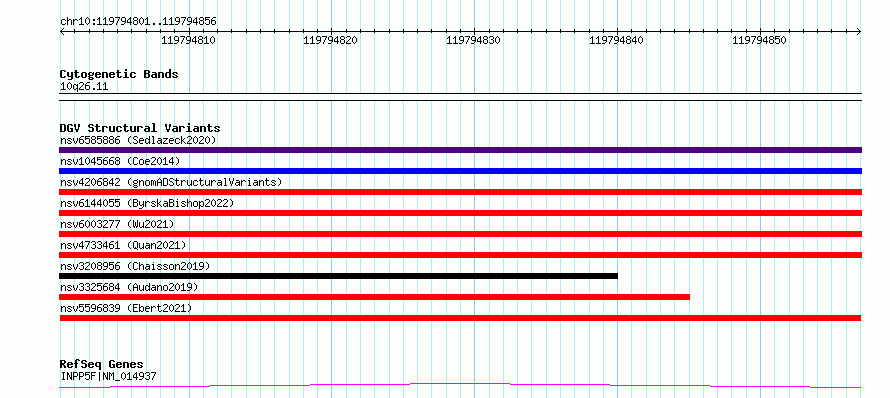Open variant label nsv4206842 (gnomADStructuralVariants)
This screenshot has width=890, height=398.
171,182
